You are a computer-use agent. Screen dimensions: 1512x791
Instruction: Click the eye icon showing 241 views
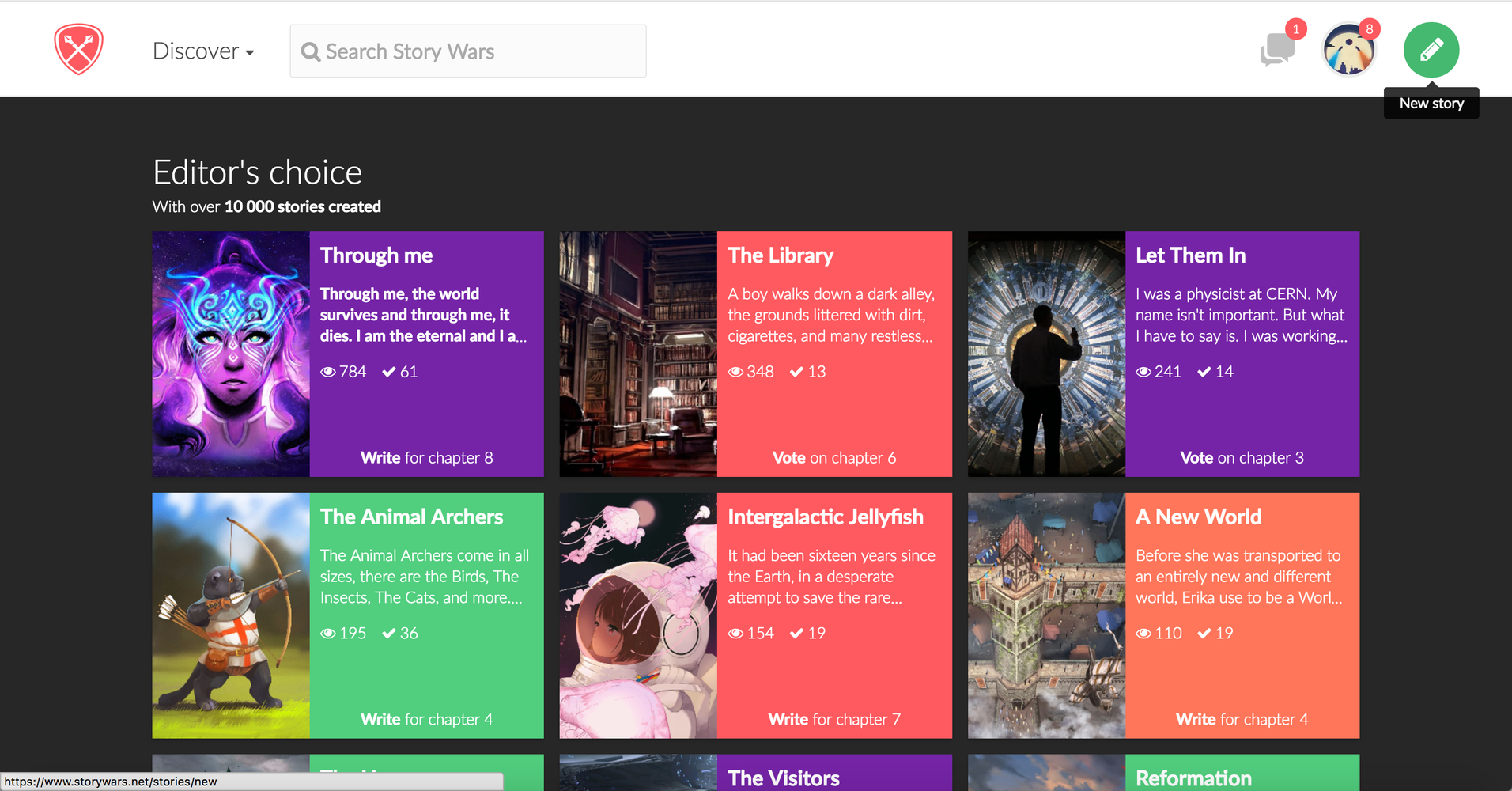(1143, 372)
